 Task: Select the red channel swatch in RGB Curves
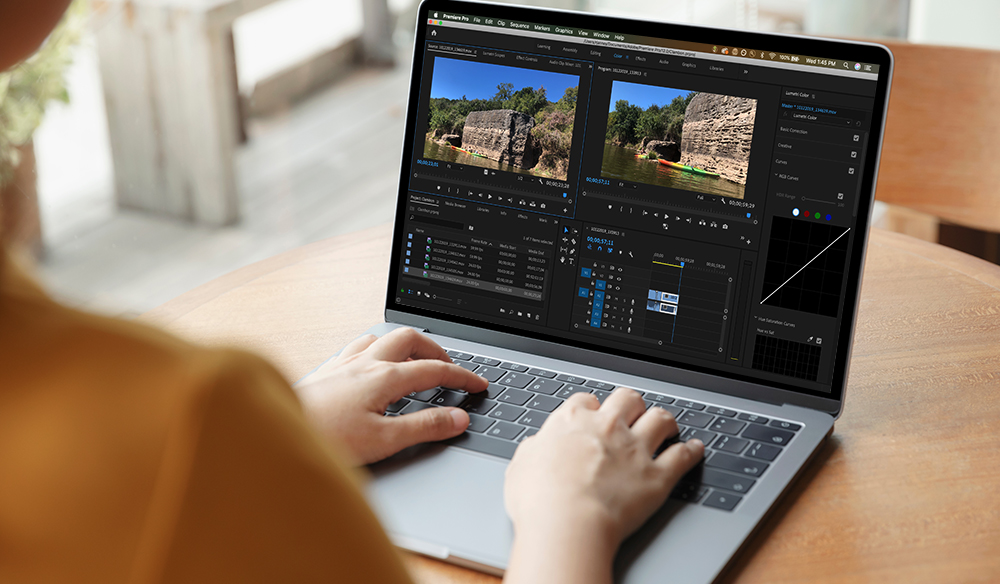[807, 213]
